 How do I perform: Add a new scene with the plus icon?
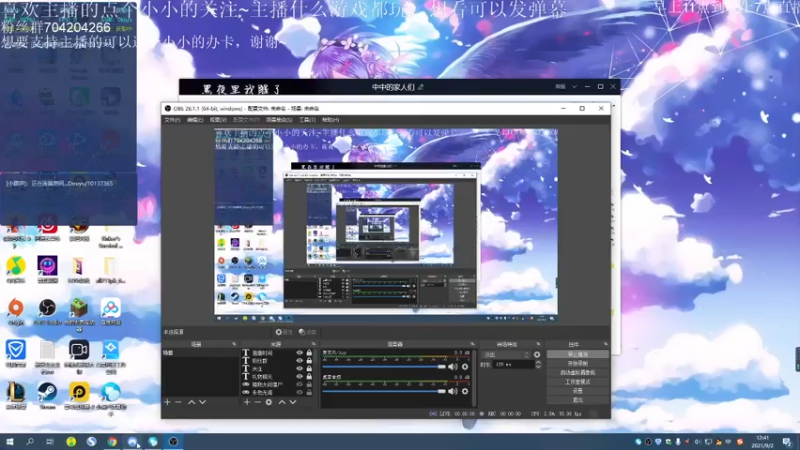pos(167,402)
